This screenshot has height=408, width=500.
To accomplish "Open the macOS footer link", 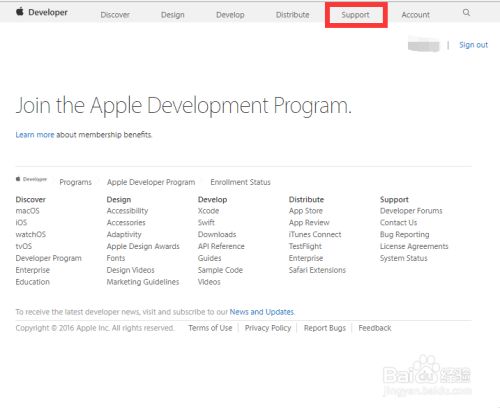I will tap(27, 211).
